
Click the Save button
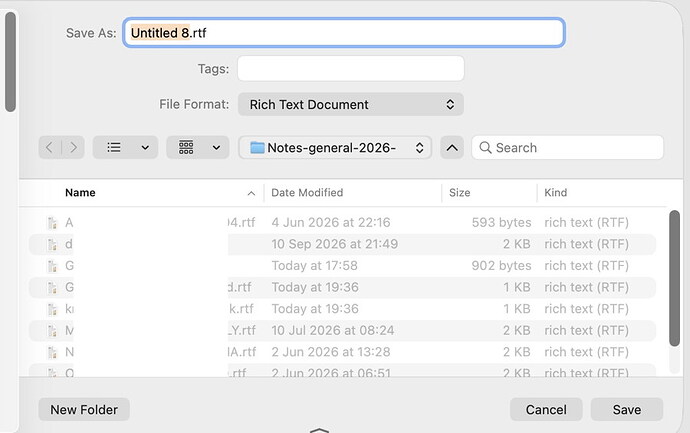tap(627, 410)
